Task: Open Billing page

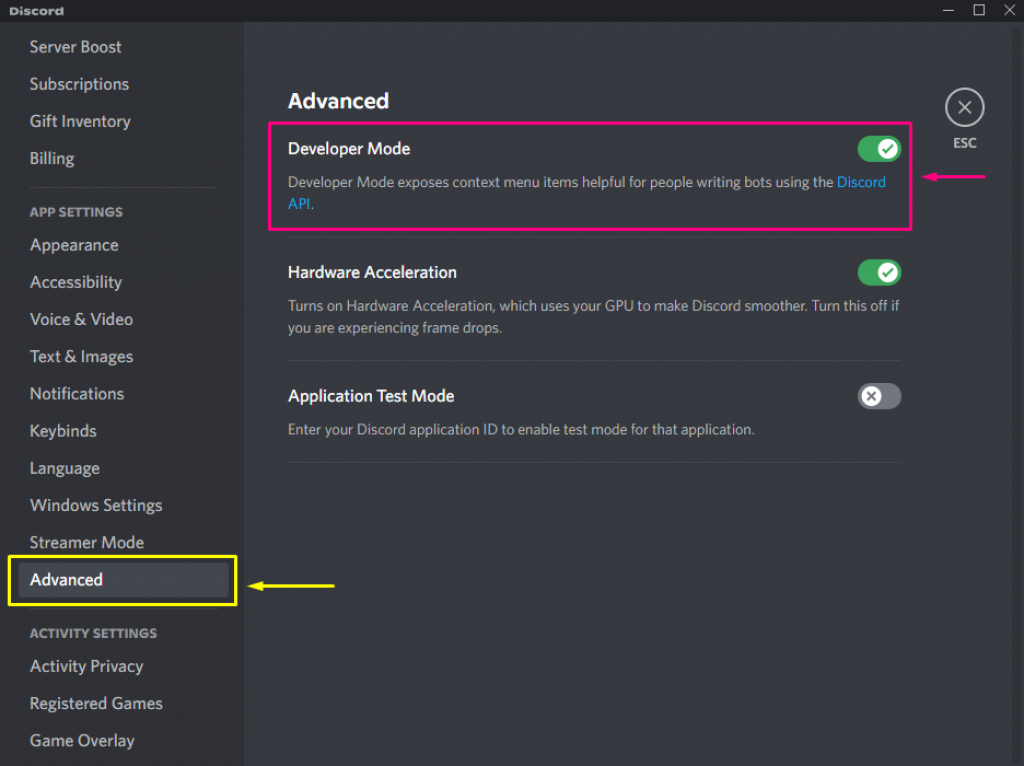Action: point(52,159)
